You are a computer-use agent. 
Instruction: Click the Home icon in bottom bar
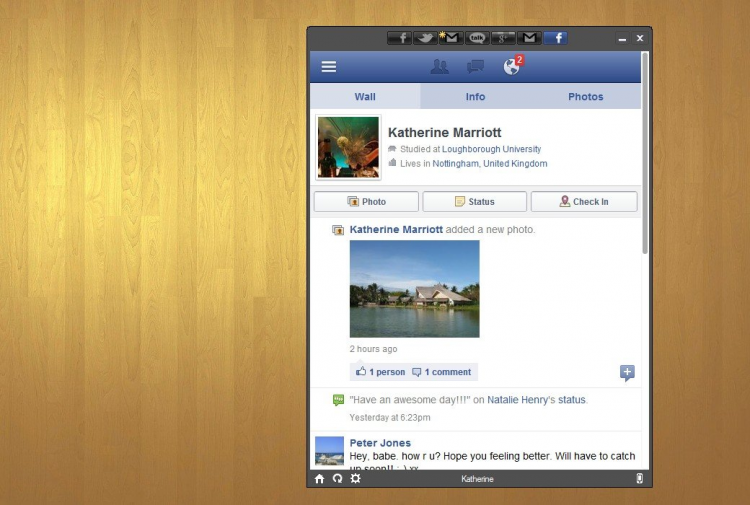click(x=320, y=479)
